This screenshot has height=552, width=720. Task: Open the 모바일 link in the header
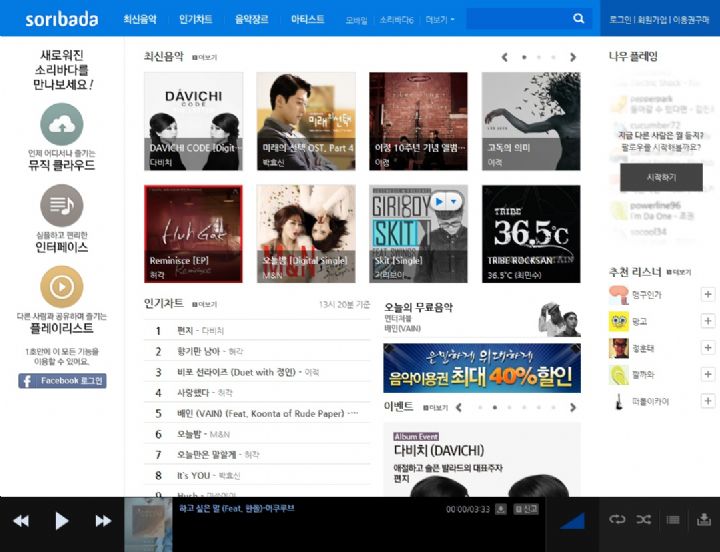click(x=356, y=20)
